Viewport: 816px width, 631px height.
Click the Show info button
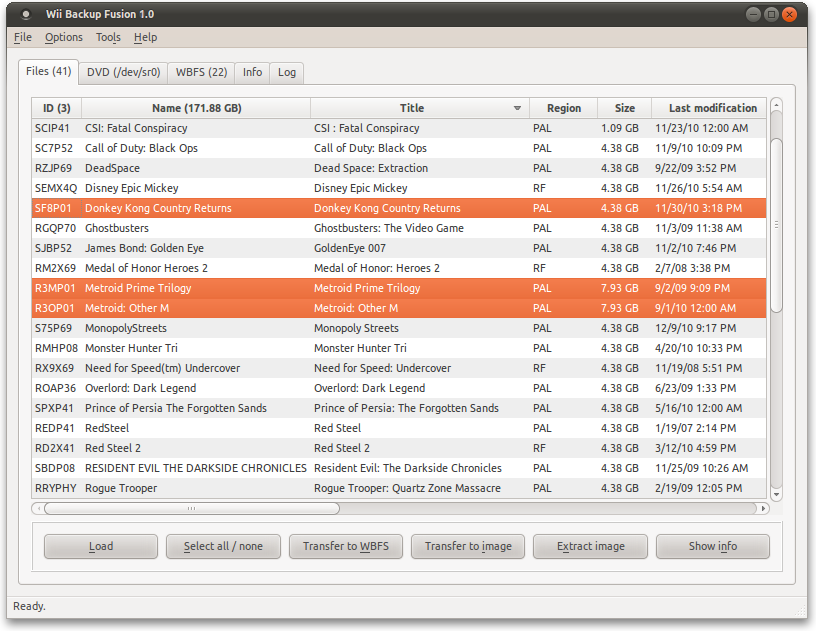pos(713,546)
